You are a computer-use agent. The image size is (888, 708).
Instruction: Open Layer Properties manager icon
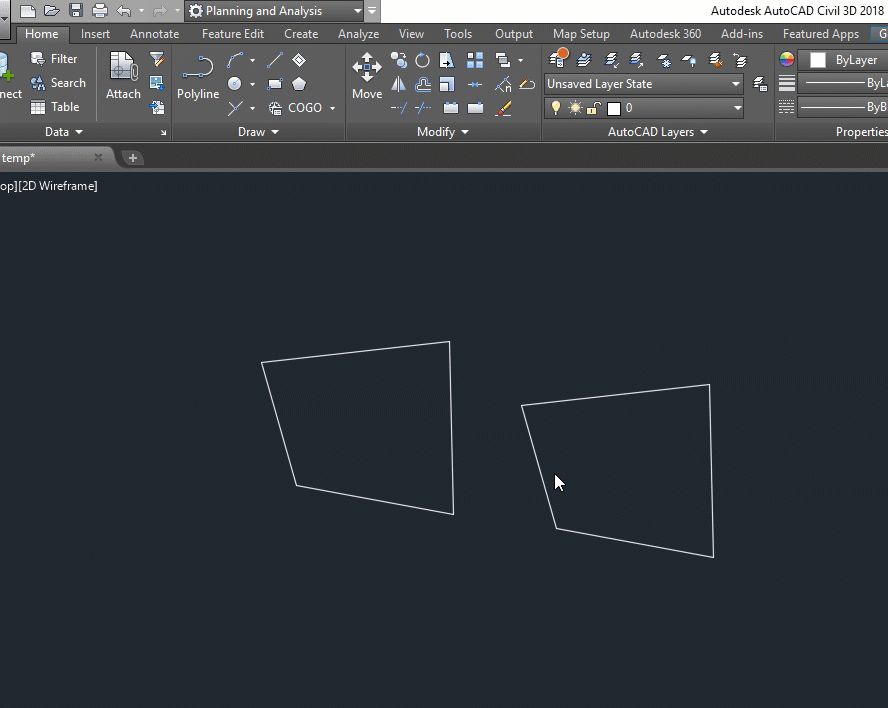559,59
